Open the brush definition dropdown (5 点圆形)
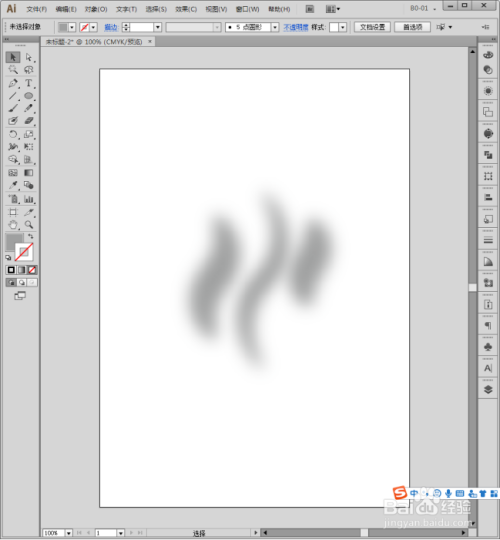500x540 pixels. point(275,27)
